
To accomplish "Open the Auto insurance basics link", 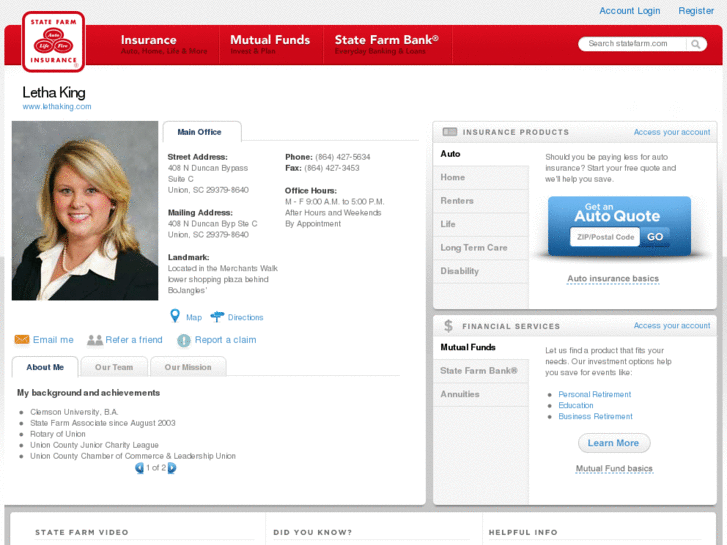I will coord(613,278).
